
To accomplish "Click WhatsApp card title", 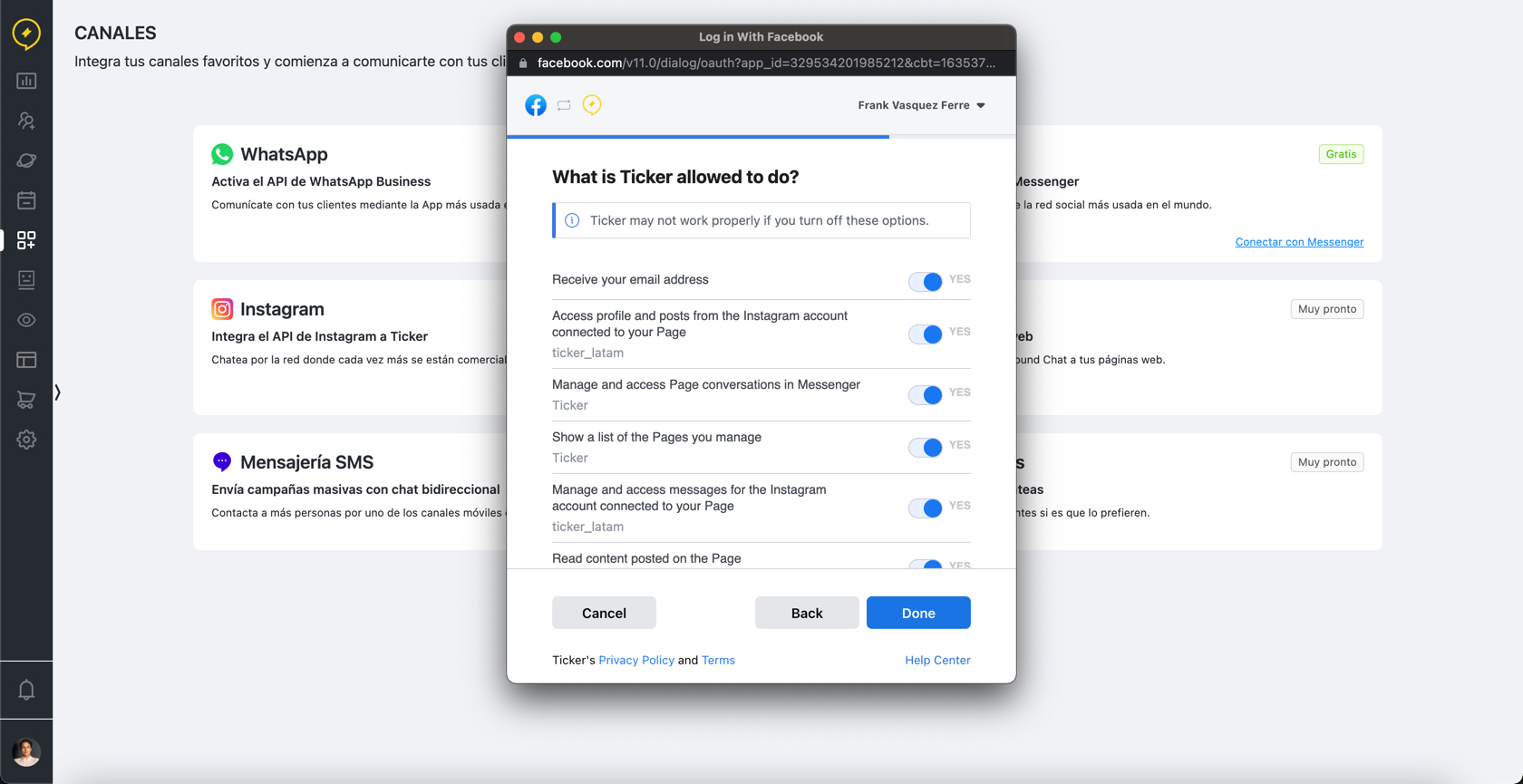I will point(284,154).
